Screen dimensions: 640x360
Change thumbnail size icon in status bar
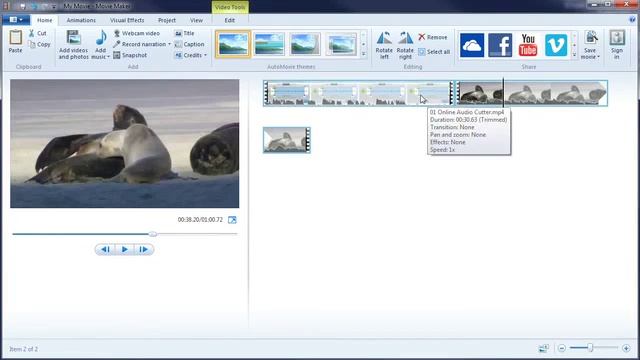543,348
